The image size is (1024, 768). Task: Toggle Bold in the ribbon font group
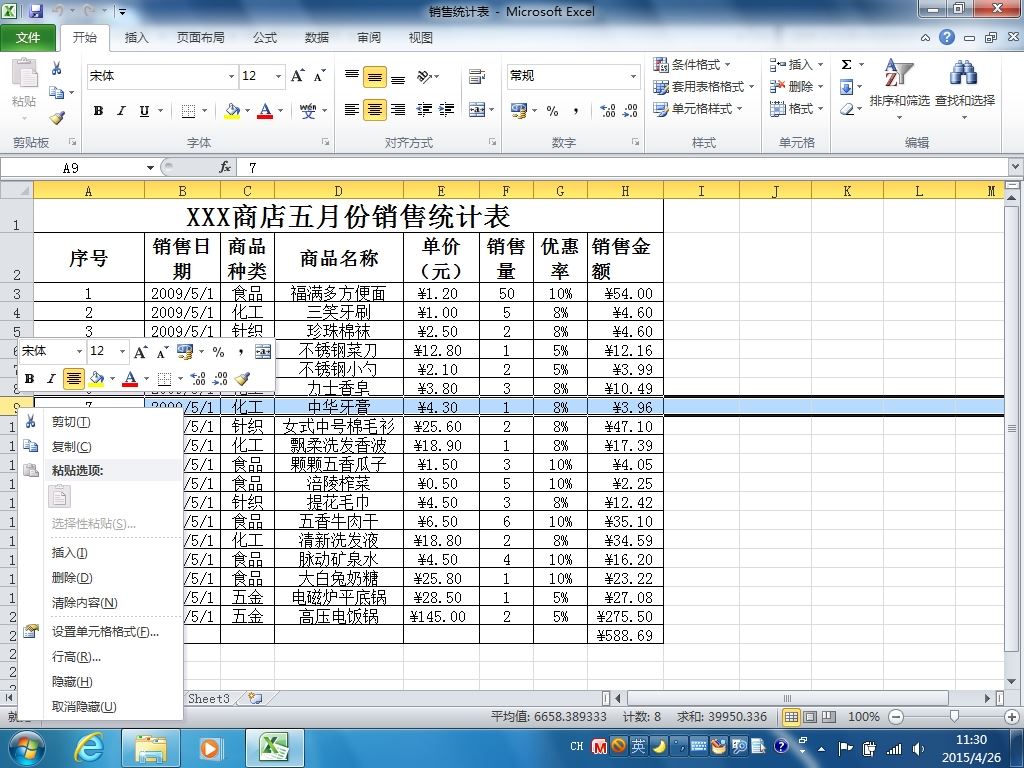tap(98, 110)
